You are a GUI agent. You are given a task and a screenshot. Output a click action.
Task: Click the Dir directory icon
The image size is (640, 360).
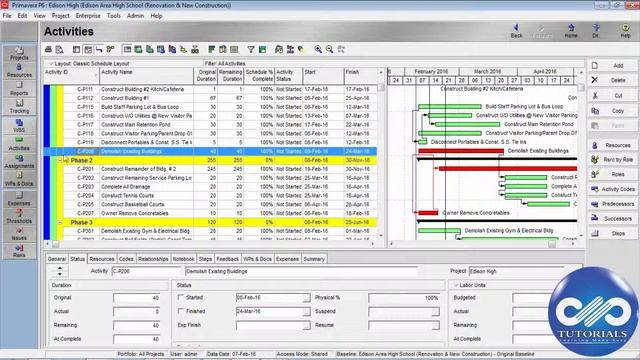coord(596,31)
